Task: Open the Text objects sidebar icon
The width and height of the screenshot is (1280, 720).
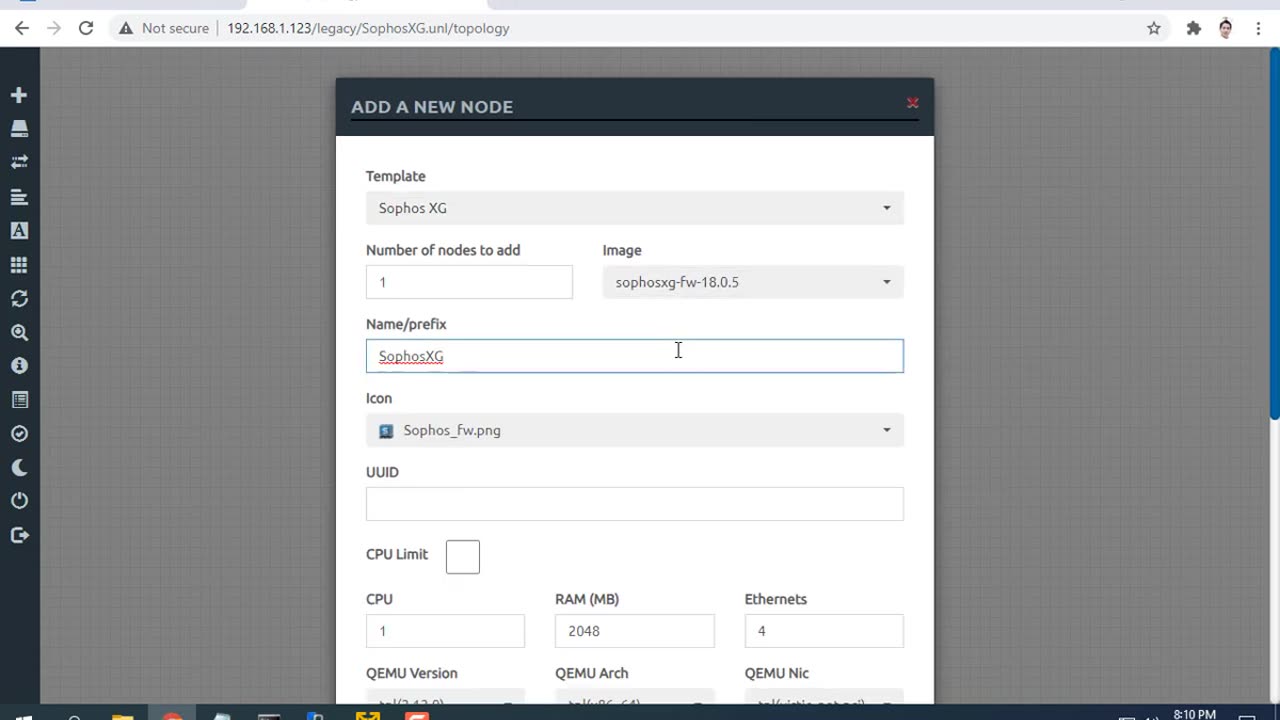Action: click(19, 230)
